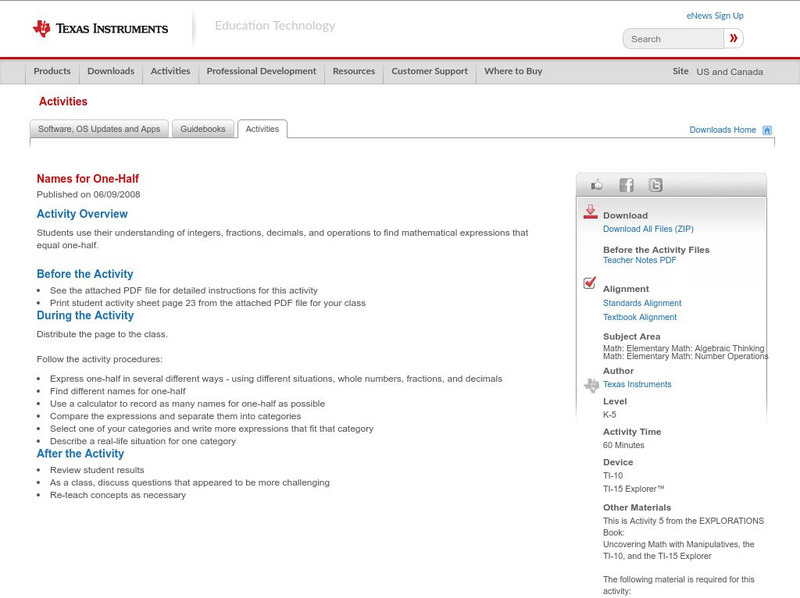
Task: Open the Products menu
Action: click(52, 72)
